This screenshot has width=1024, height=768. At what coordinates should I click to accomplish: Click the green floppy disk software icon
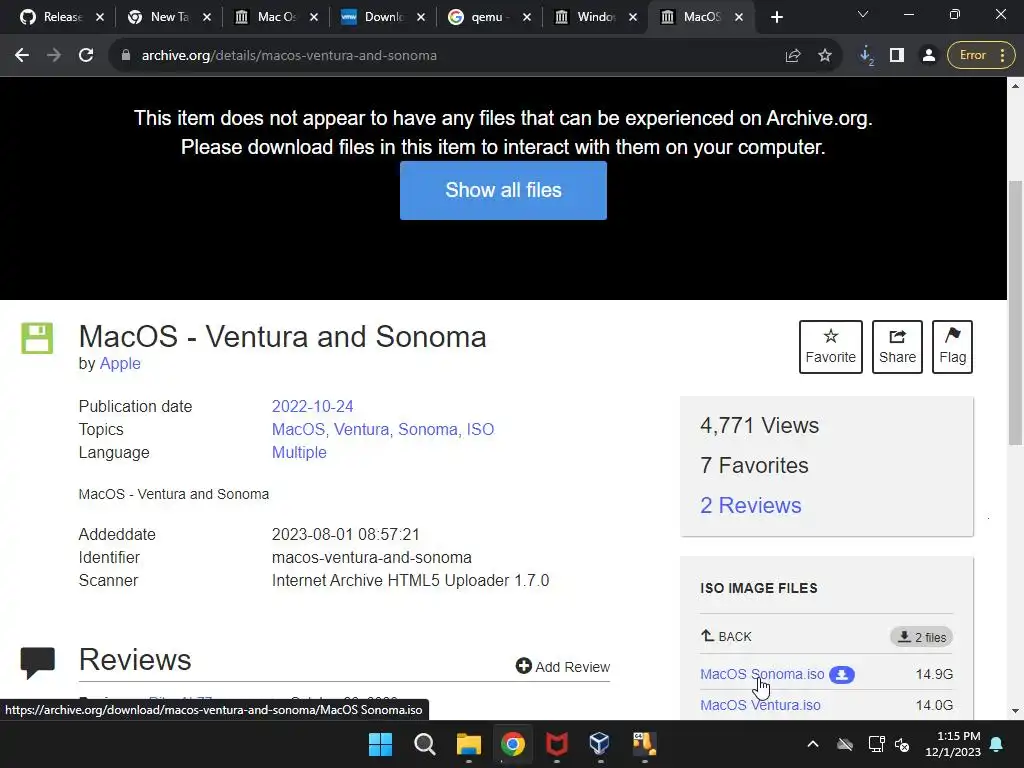coord(37,338)
